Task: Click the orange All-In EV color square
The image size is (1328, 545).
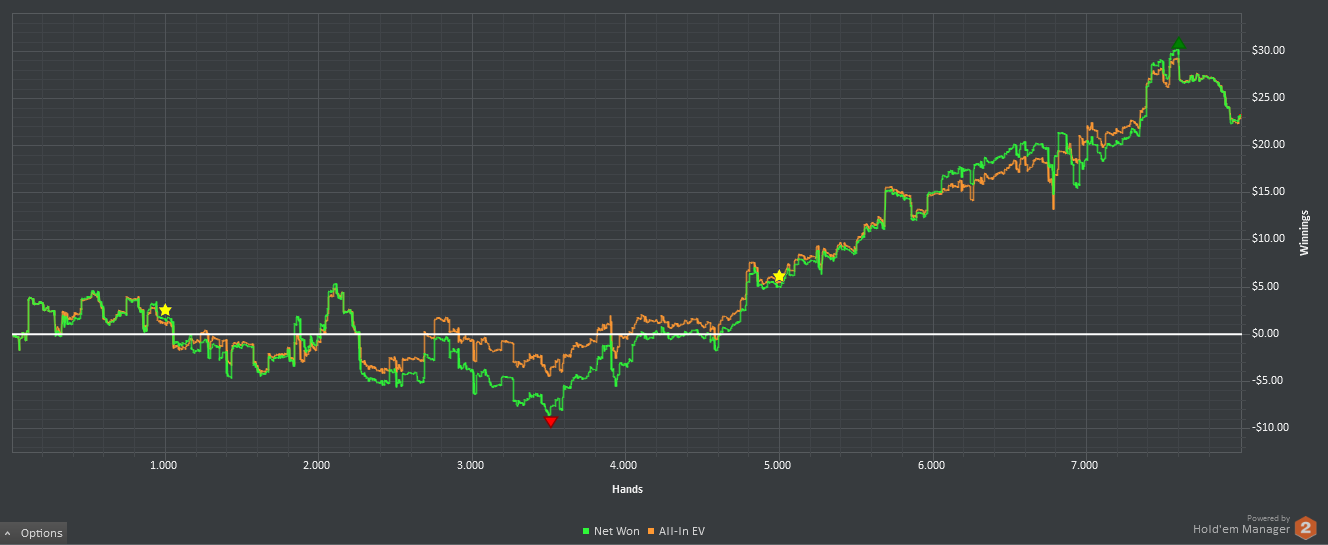Action: tap(652, 531)
